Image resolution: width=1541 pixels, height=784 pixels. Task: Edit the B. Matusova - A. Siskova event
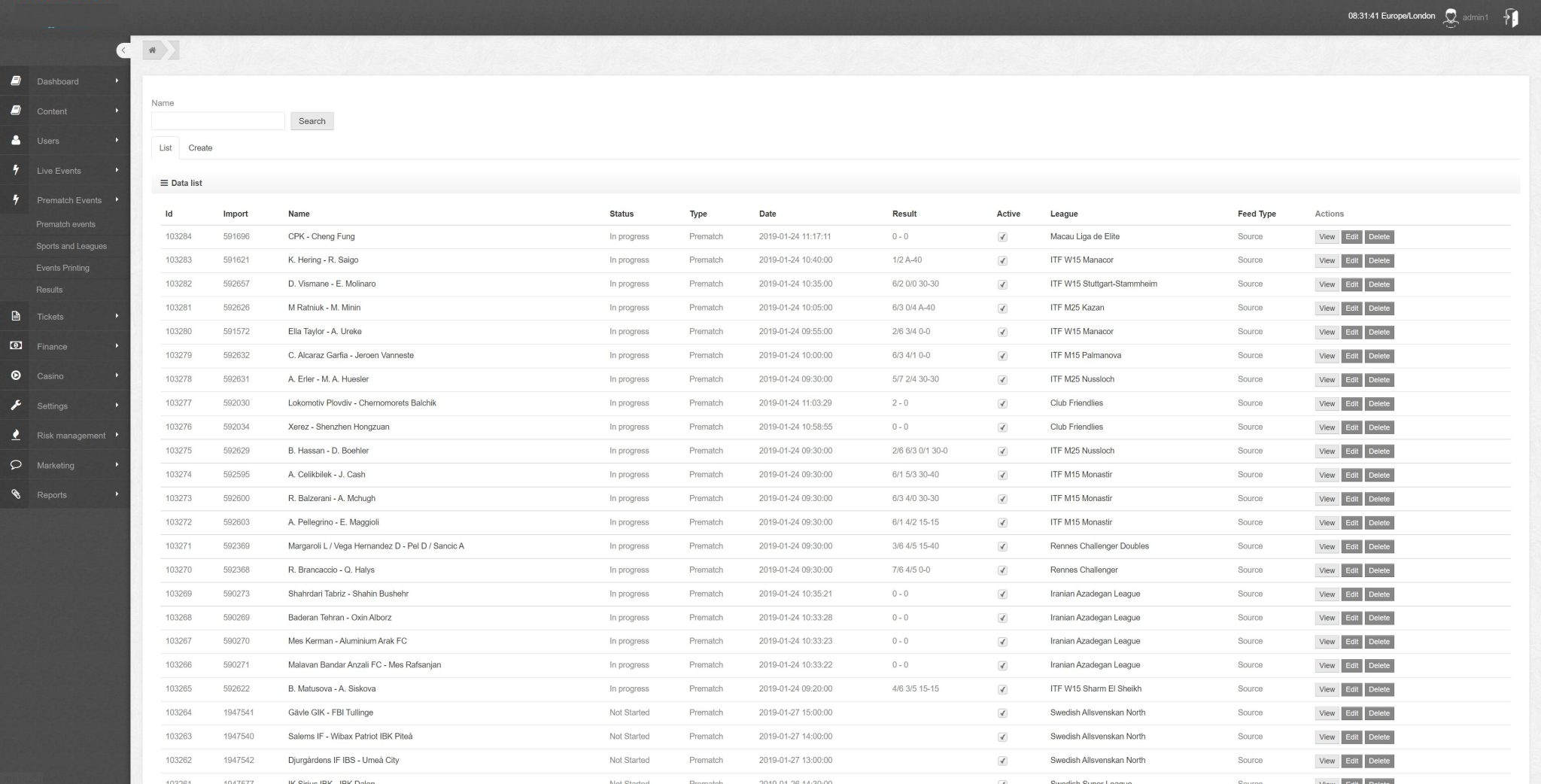pos(1351,689)
